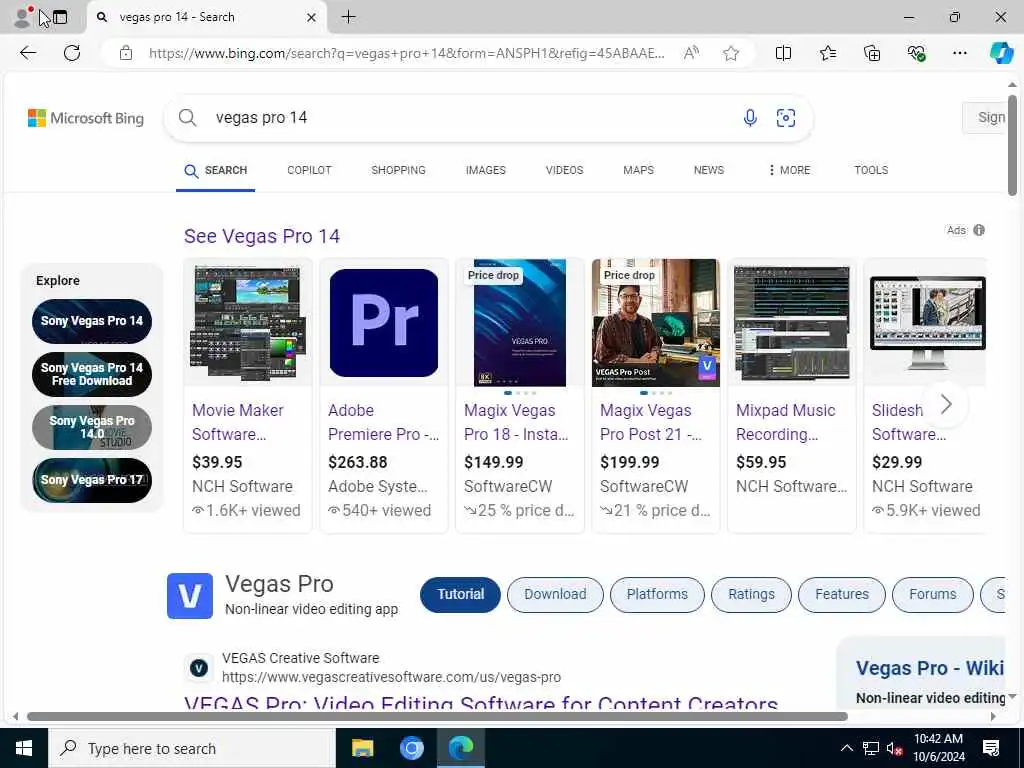Open split screen view

(x=783, y=53)
